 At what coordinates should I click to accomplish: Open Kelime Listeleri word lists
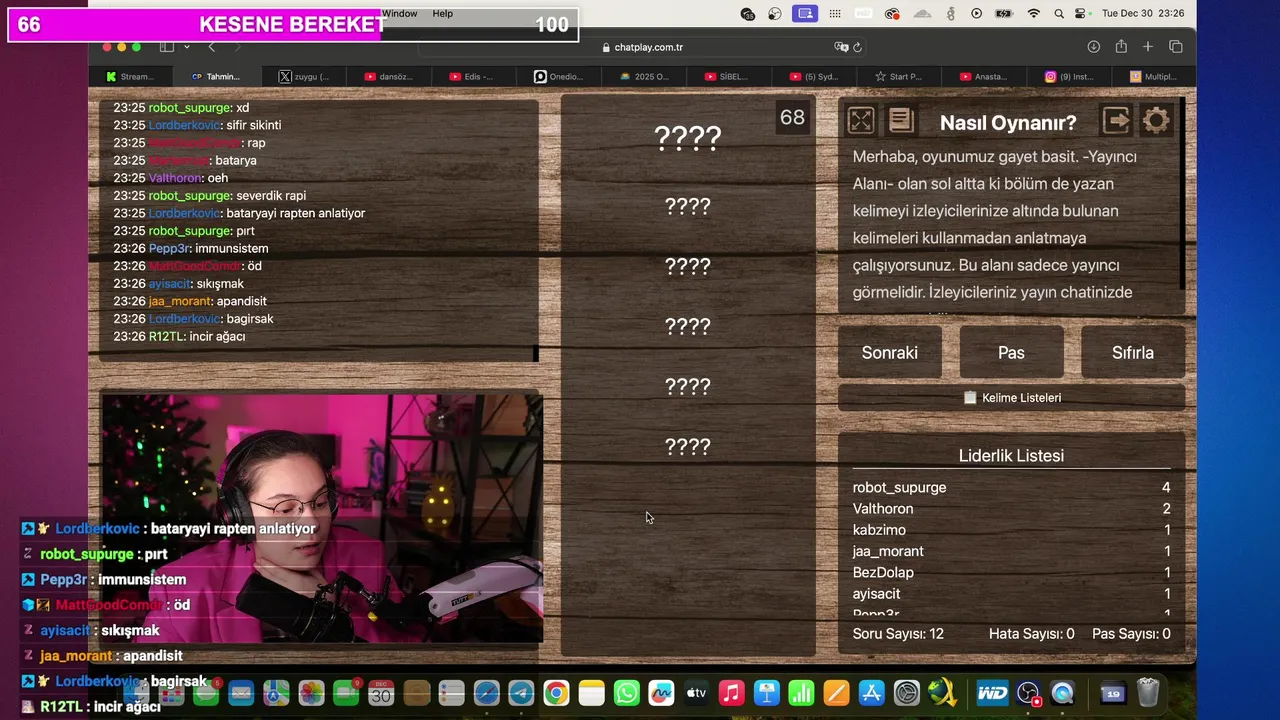(x=1011, y=397)
